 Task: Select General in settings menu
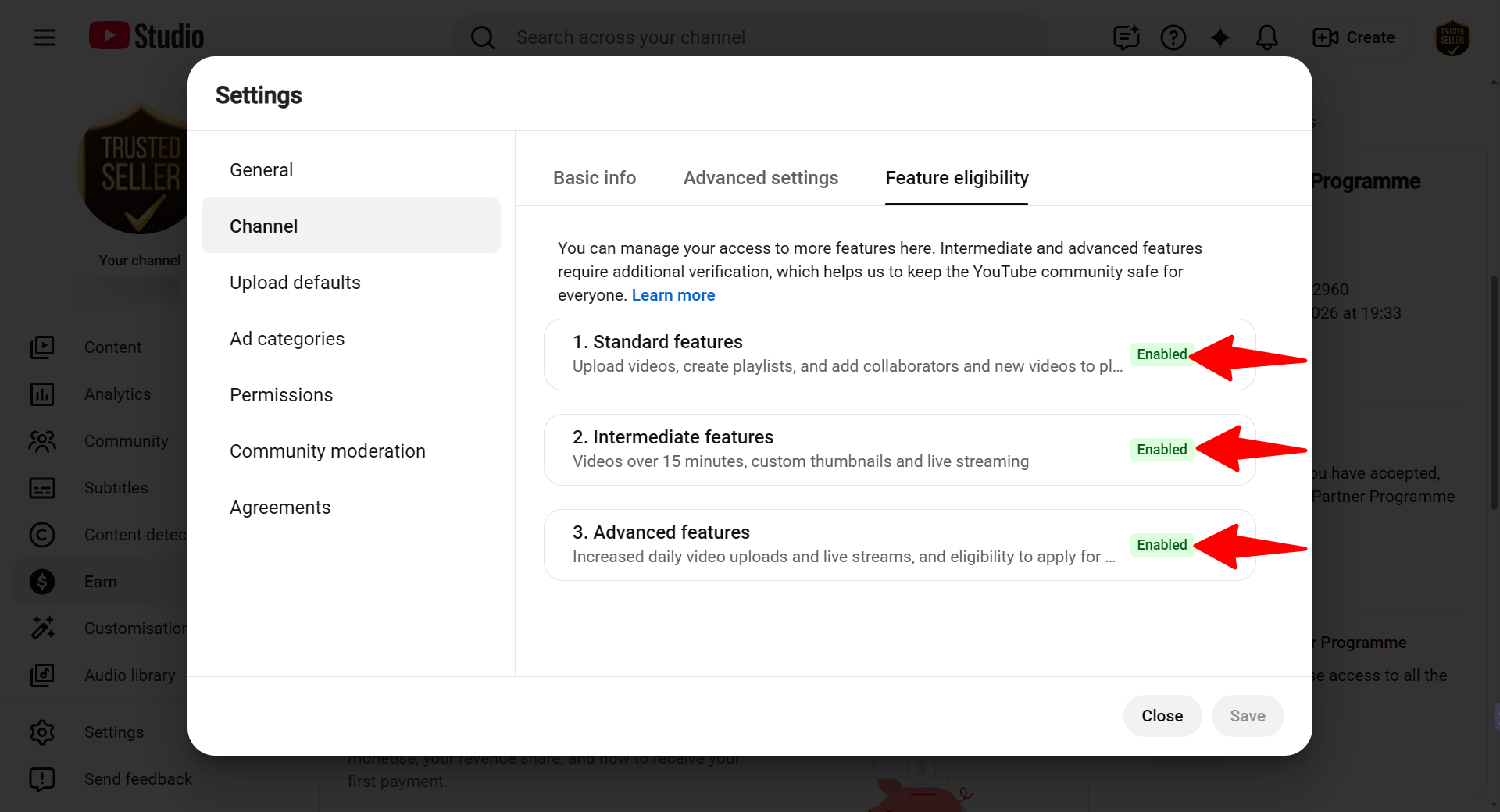[x=351, y=170]
